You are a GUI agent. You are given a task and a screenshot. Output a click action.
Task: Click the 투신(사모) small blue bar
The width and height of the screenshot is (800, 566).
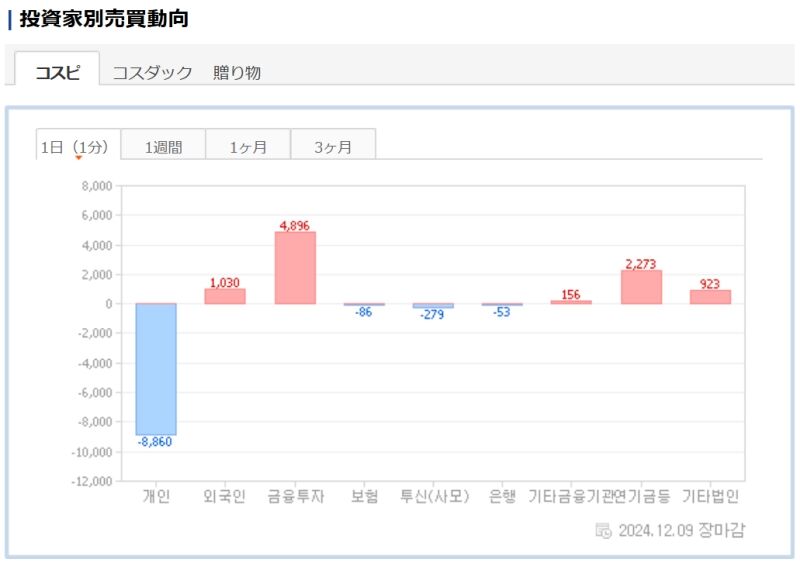(x=433, y=306)
